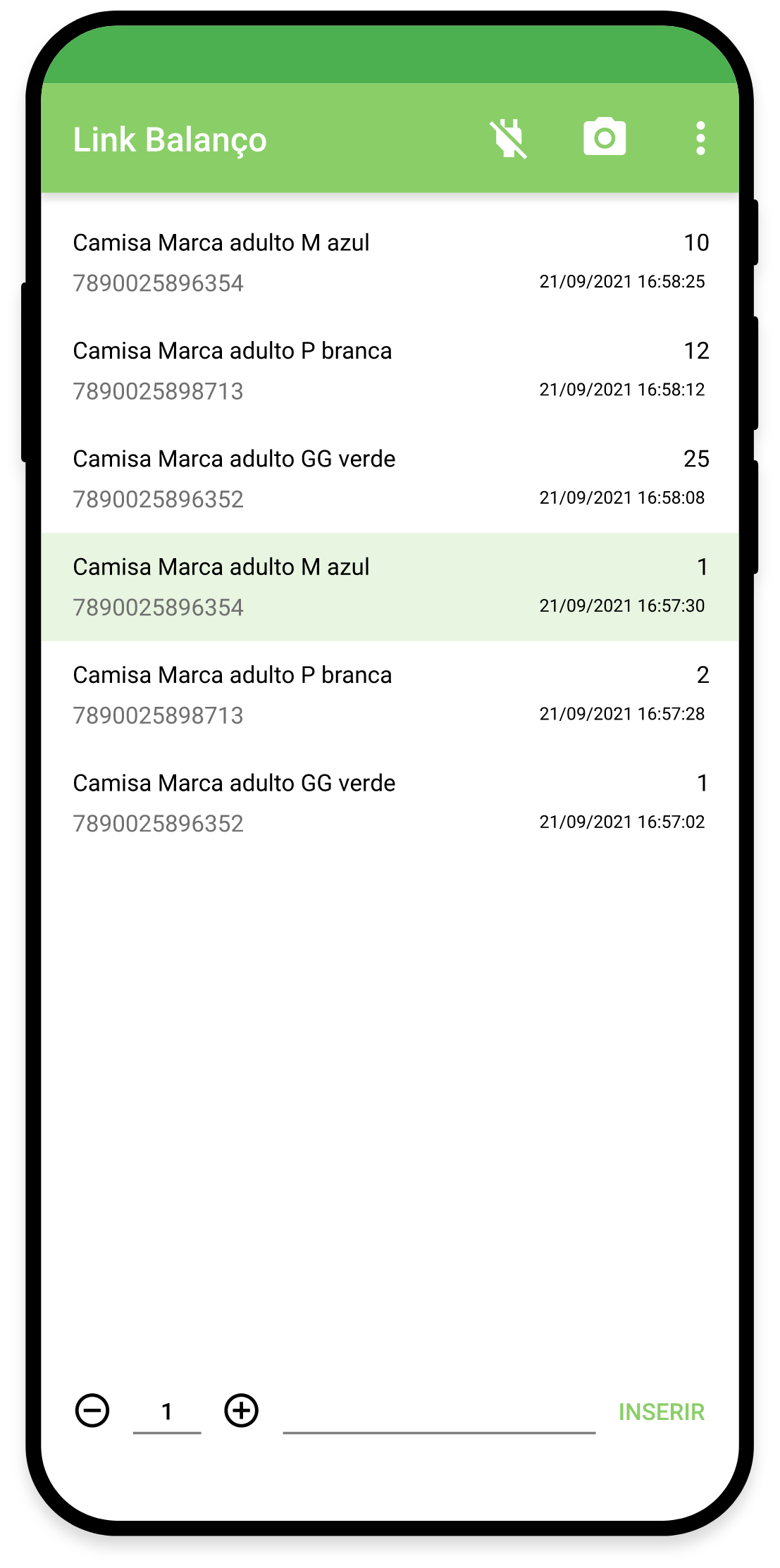Image resolution: width=780 pixels, height=1568 pixels.
Task: Select Camisa M azul entry with quantity 10
Action: coord(390,262)
